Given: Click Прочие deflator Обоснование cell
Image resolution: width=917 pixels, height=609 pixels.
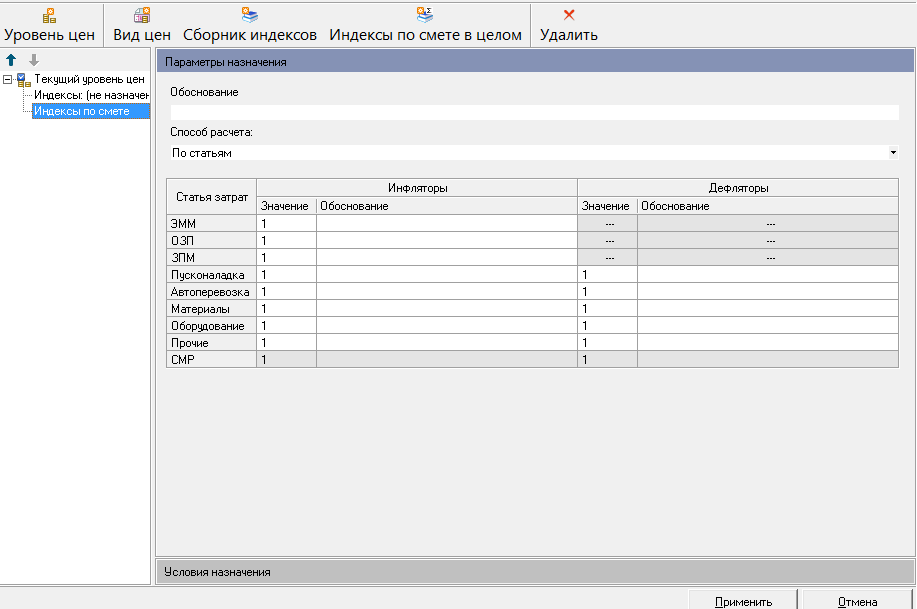Looking at the screenshot, I should click(768, 342).
